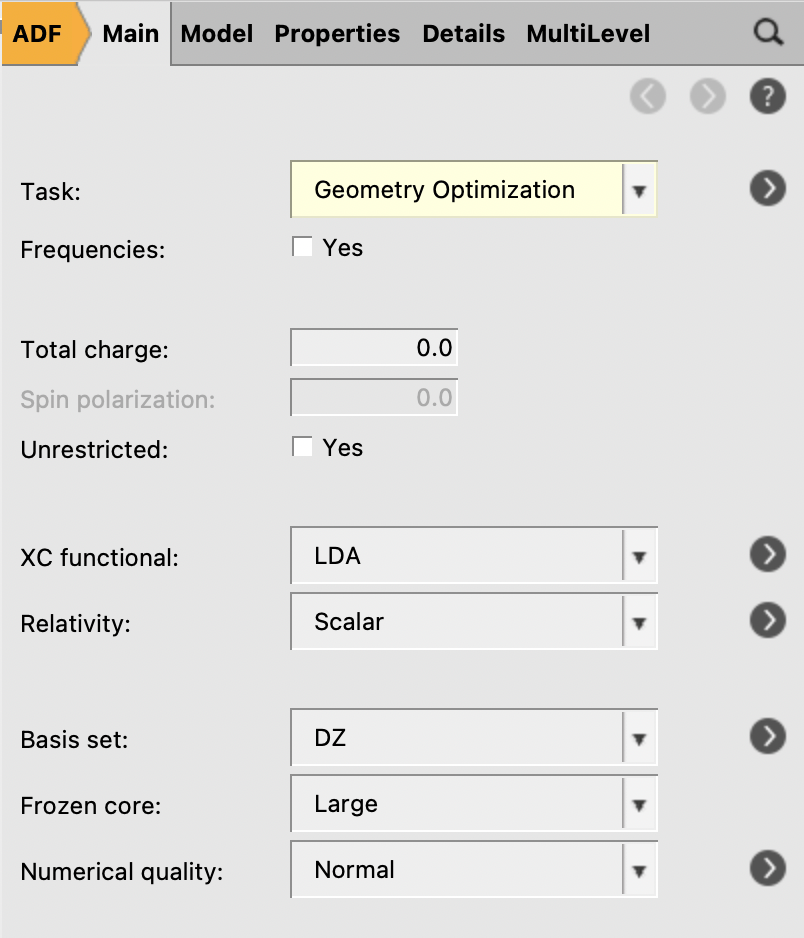Open the Relativity Scalar dropdown
Viewport: 804px width, 938px height.
pos(474,622)
